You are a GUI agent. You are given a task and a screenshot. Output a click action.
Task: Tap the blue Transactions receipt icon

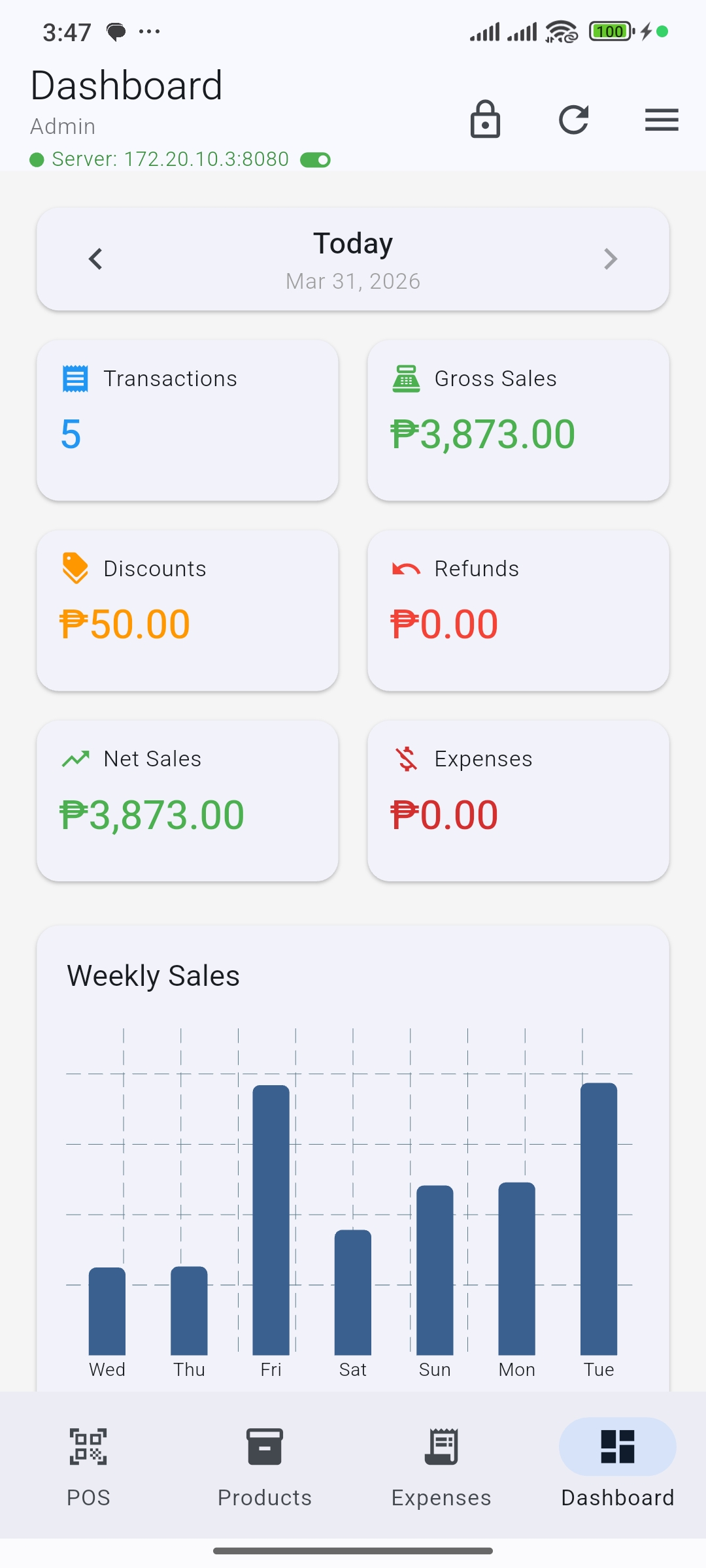(x=75, y=379)
